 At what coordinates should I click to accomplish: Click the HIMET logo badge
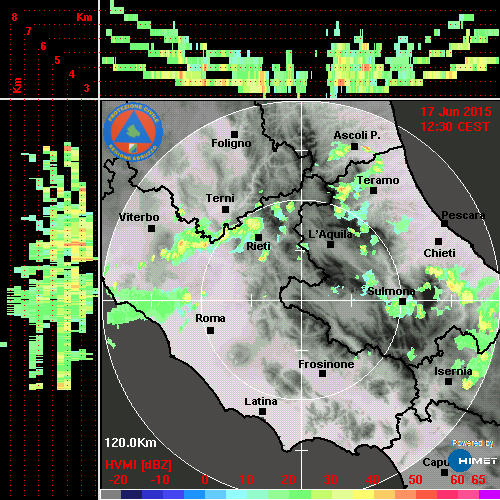[473, 461]
